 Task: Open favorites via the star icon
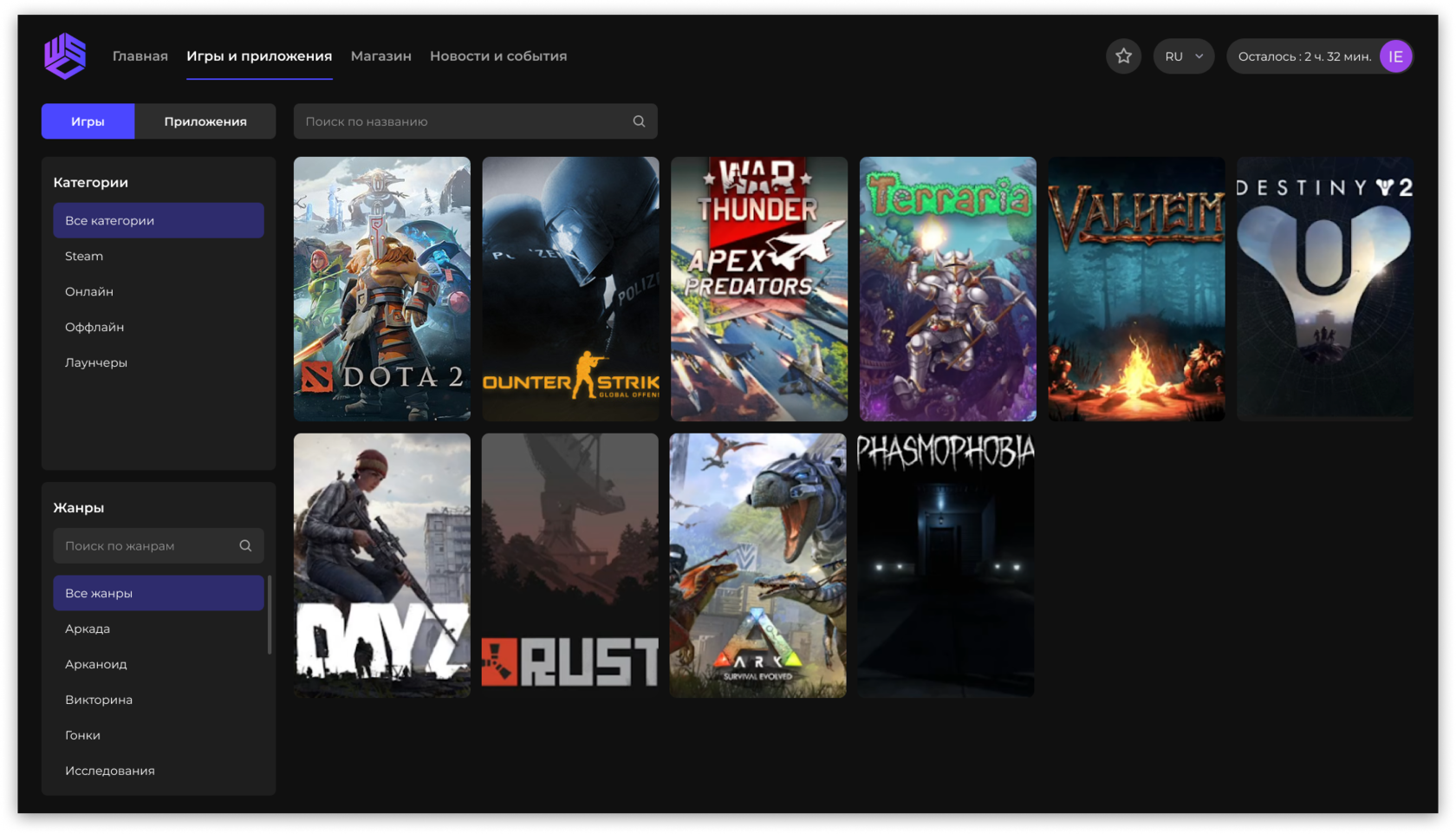1123,56
